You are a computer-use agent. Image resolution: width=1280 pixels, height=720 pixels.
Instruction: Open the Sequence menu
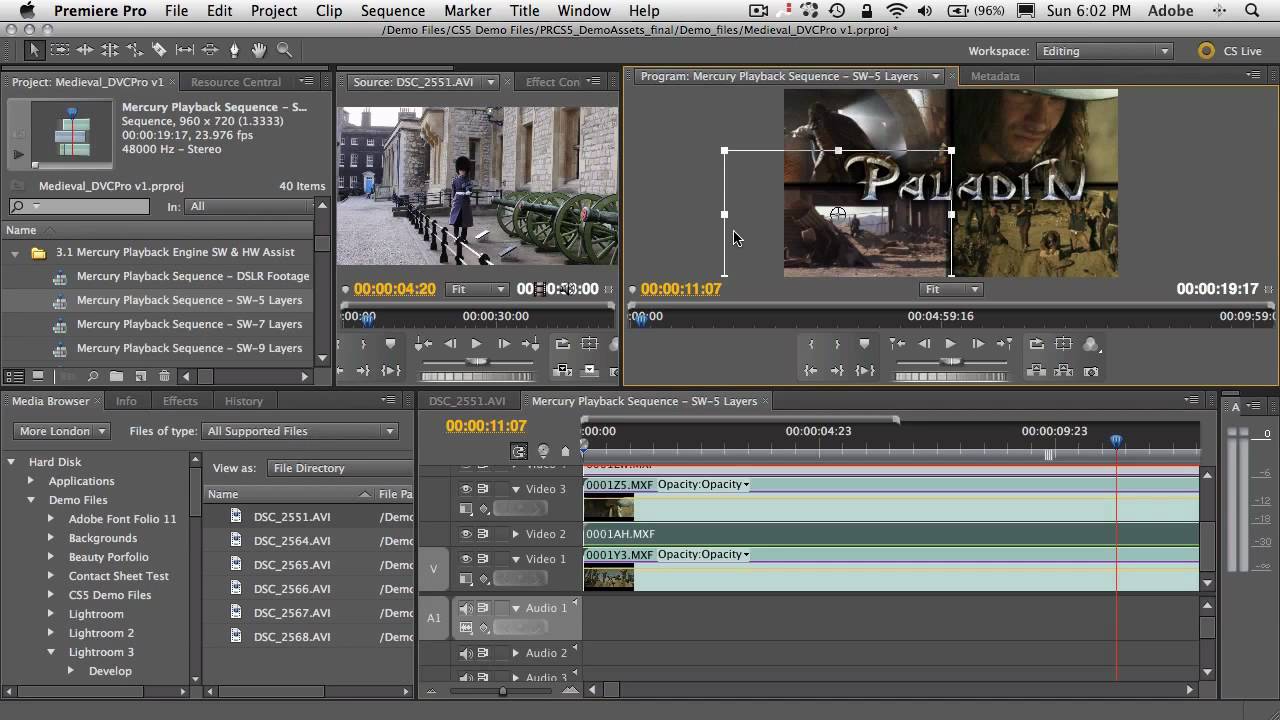tap(392, 11)
